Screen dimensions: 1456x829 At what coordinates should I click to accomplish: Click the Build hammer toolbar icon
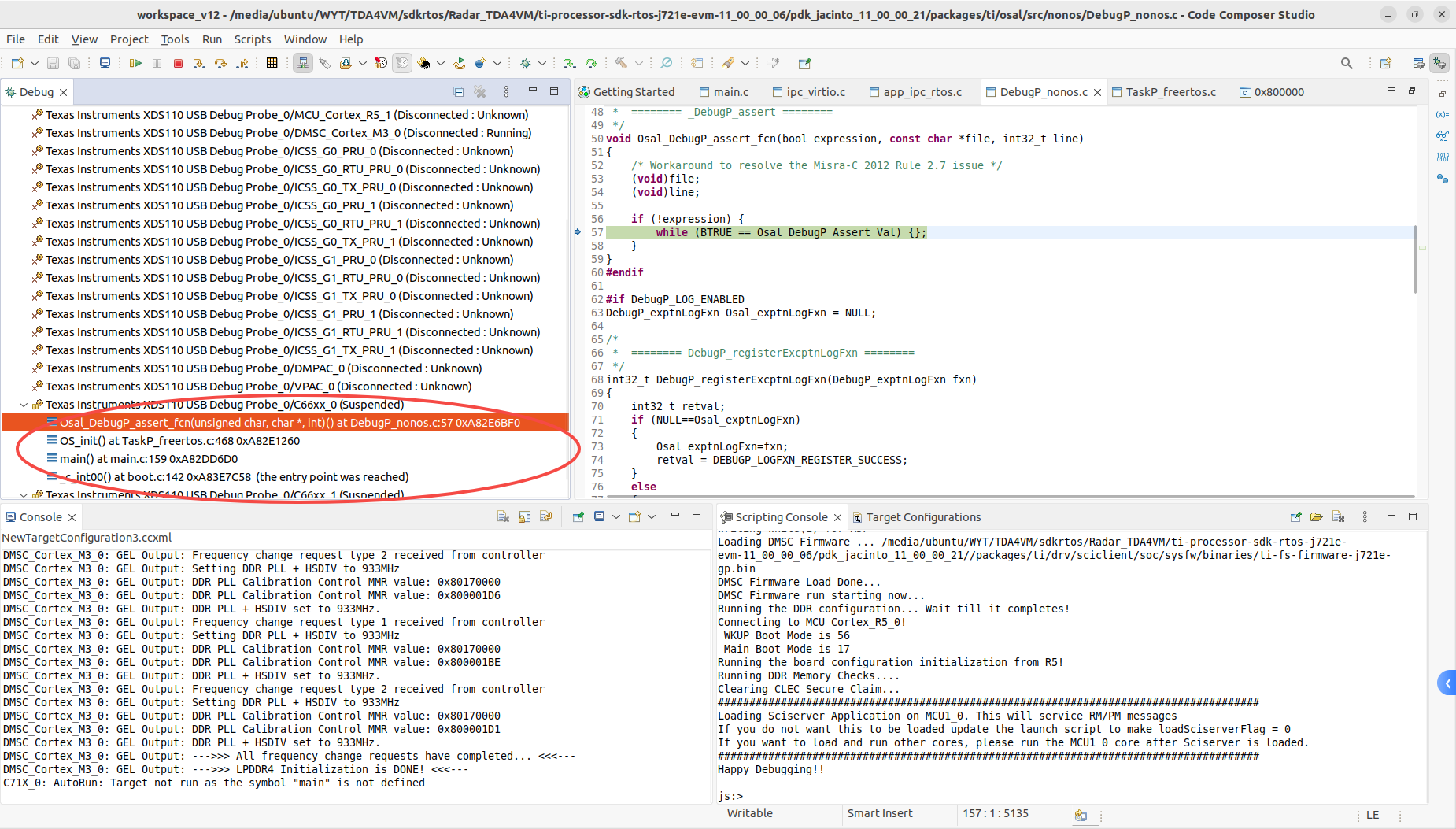pos(621,63)
